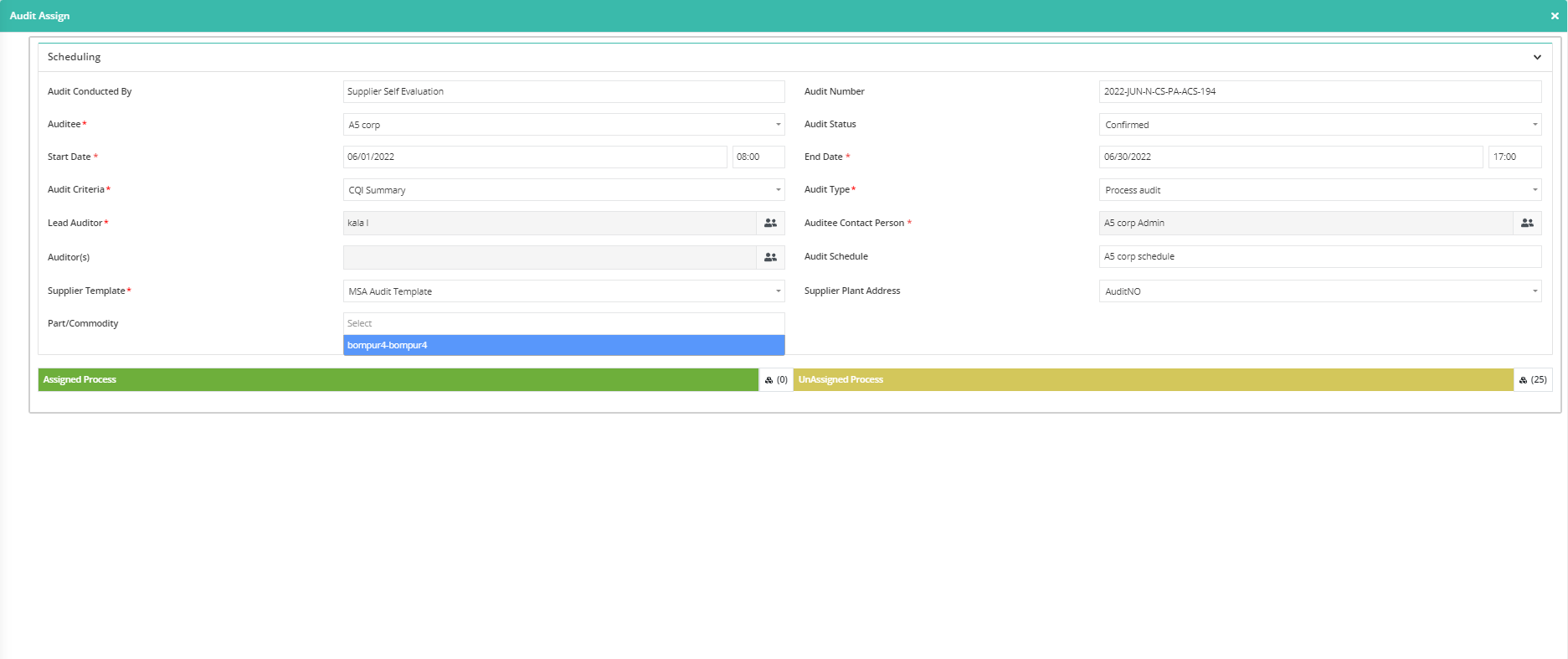Collapse the Scheduling section chevron
The width and height of the screenshot is (1568, 659).
1537,57
